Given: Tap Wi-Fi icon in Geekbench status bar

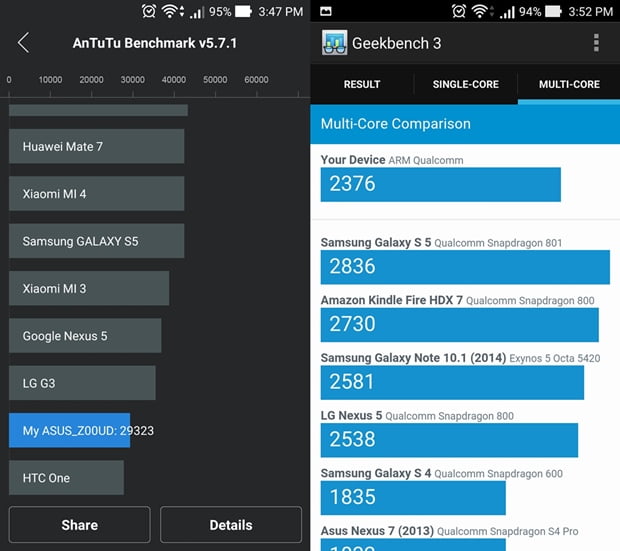Looking at the screenshot, I should [x=482, y=11].
